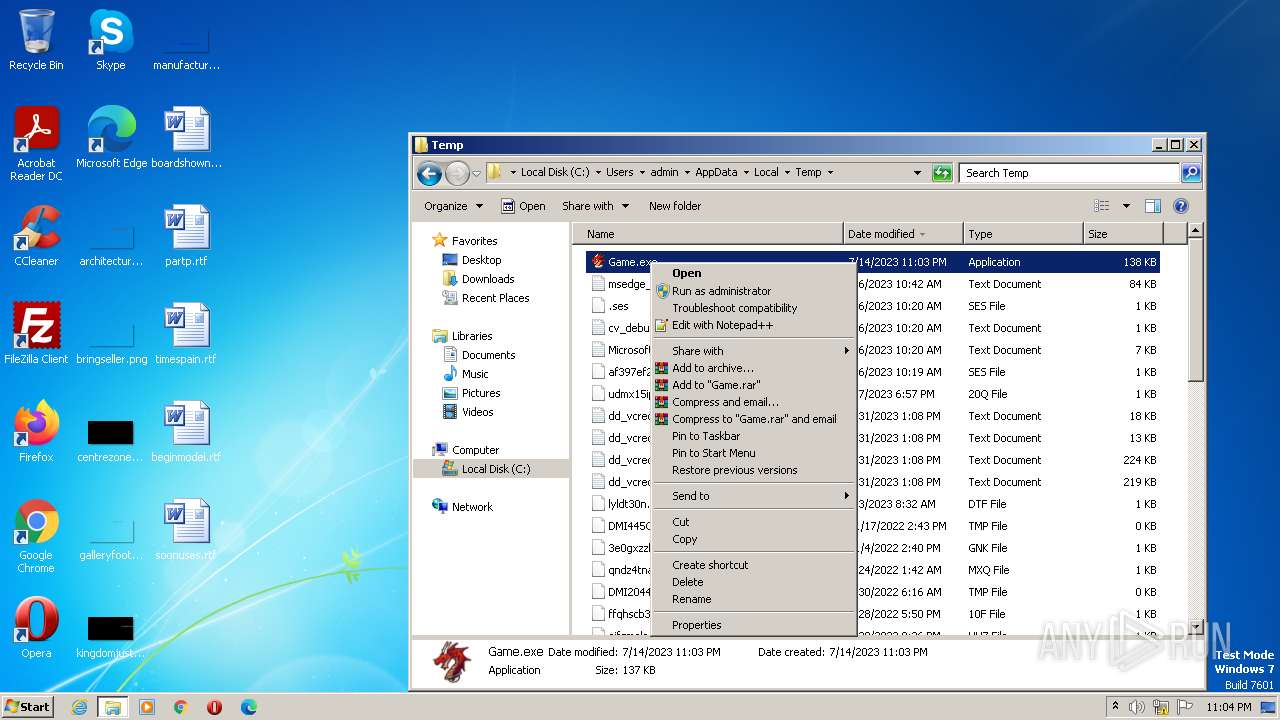The width and height of the screenshot is (1280, 720).
Task: Open recent pages dropdown beside forward arrow
Action: pos(477,173)
